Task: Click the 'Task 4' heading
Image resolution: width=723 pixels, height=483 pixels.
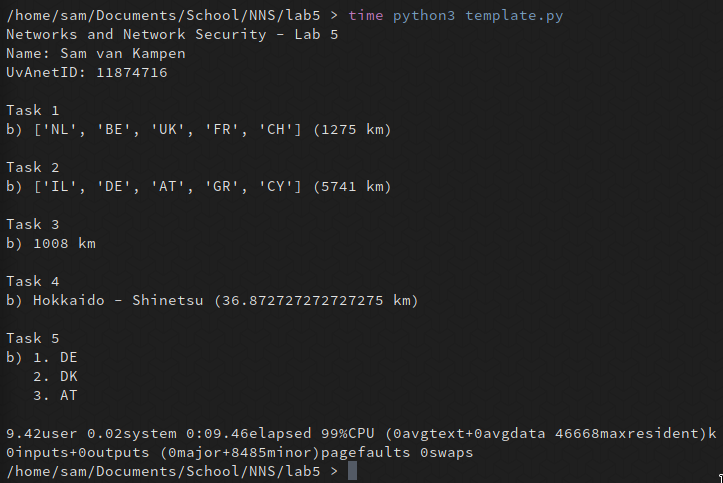Action: tap(32, 281)
